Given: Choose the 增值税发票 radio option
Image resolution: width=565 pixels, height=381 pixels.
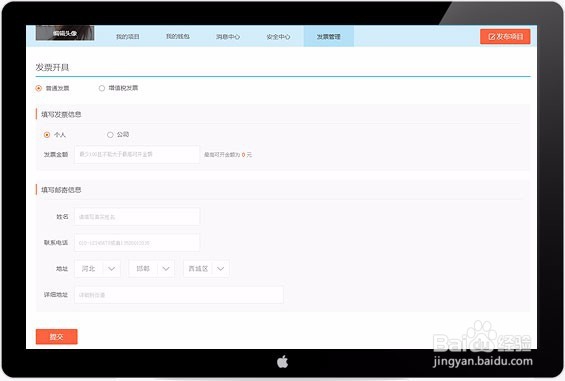Looking at the screenshot, I should pyautogui.click(x=102, y=88).
